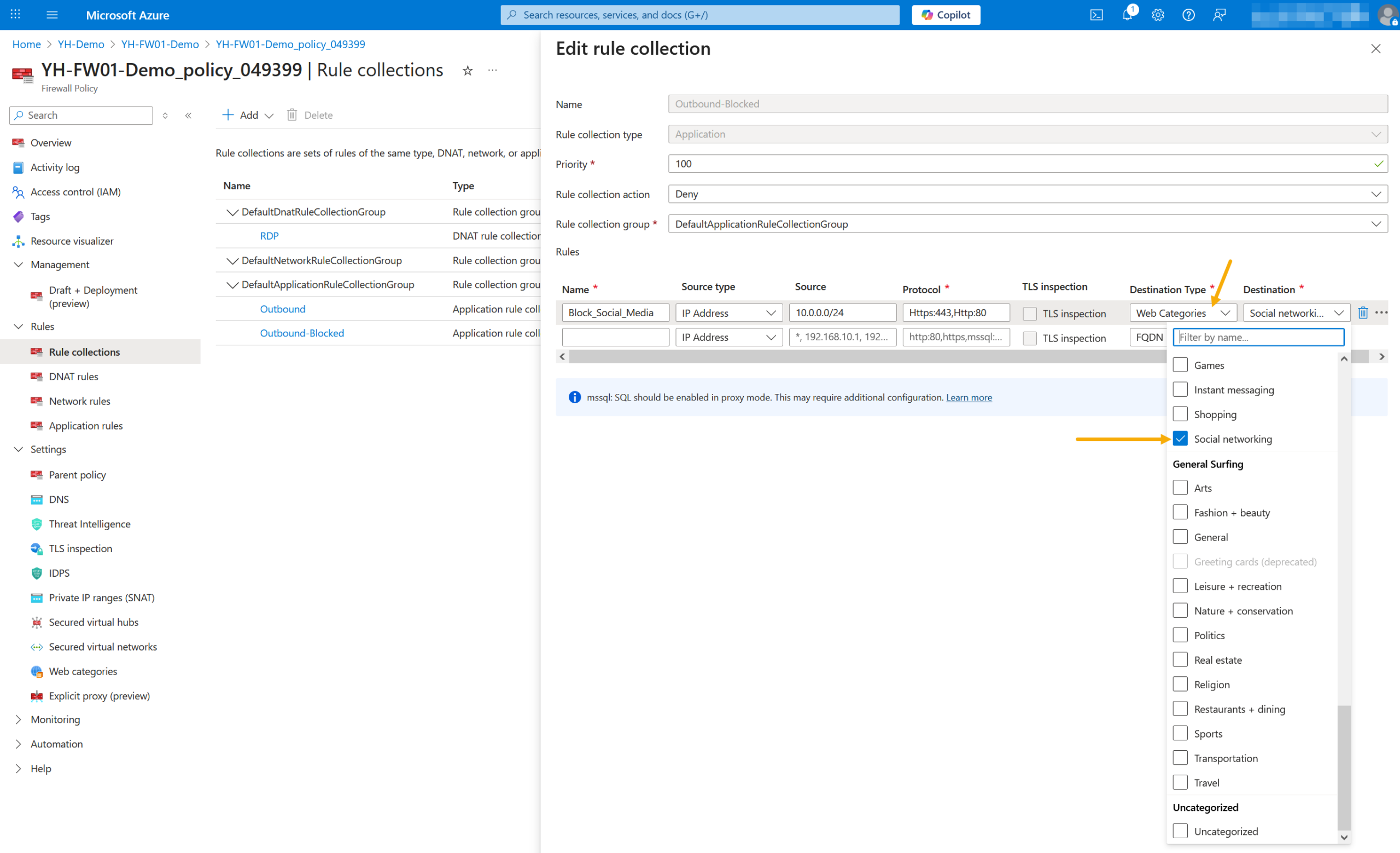Open Activity log in the sidebar
1400x853 pixels.
click(x=55, y=167)
